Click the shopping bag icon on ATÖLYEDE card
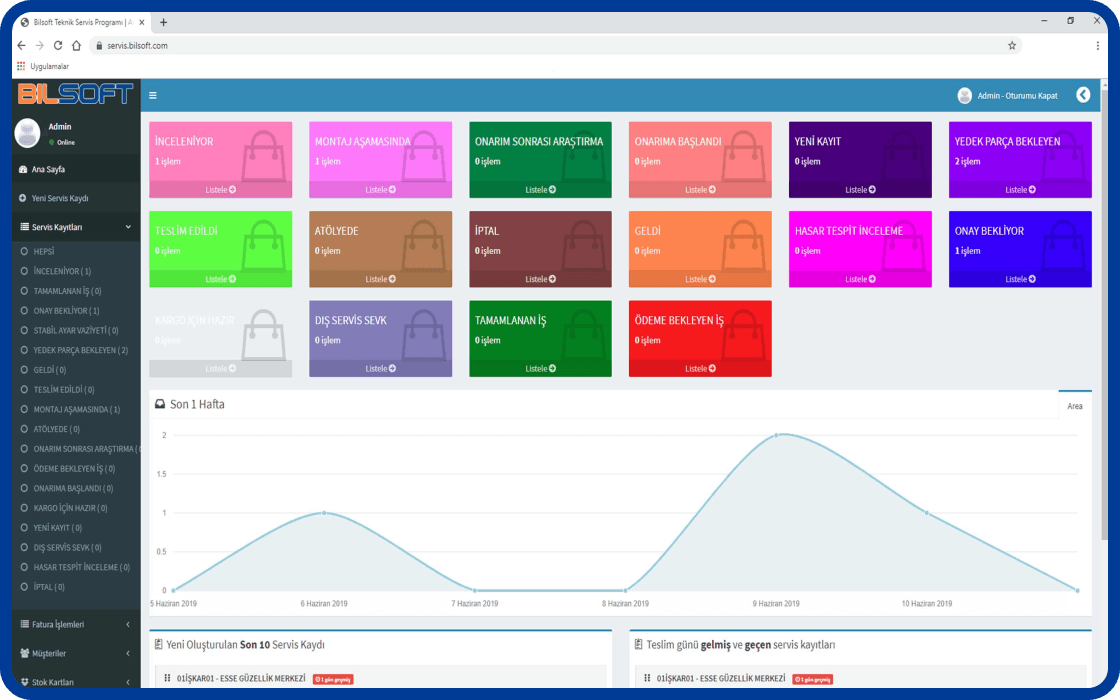This screenshot has height=700, width=1120. [x=424, y=245]
